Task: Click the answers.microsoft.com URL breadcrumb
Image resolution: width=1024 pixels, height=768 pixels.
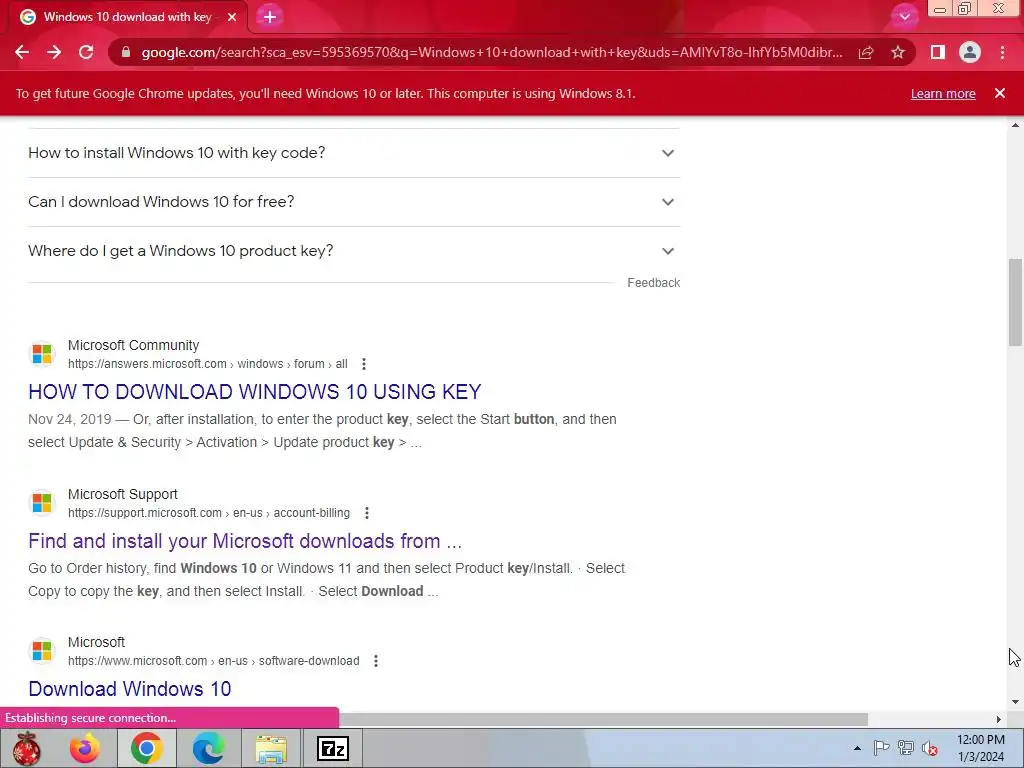Action: [208, 364]
